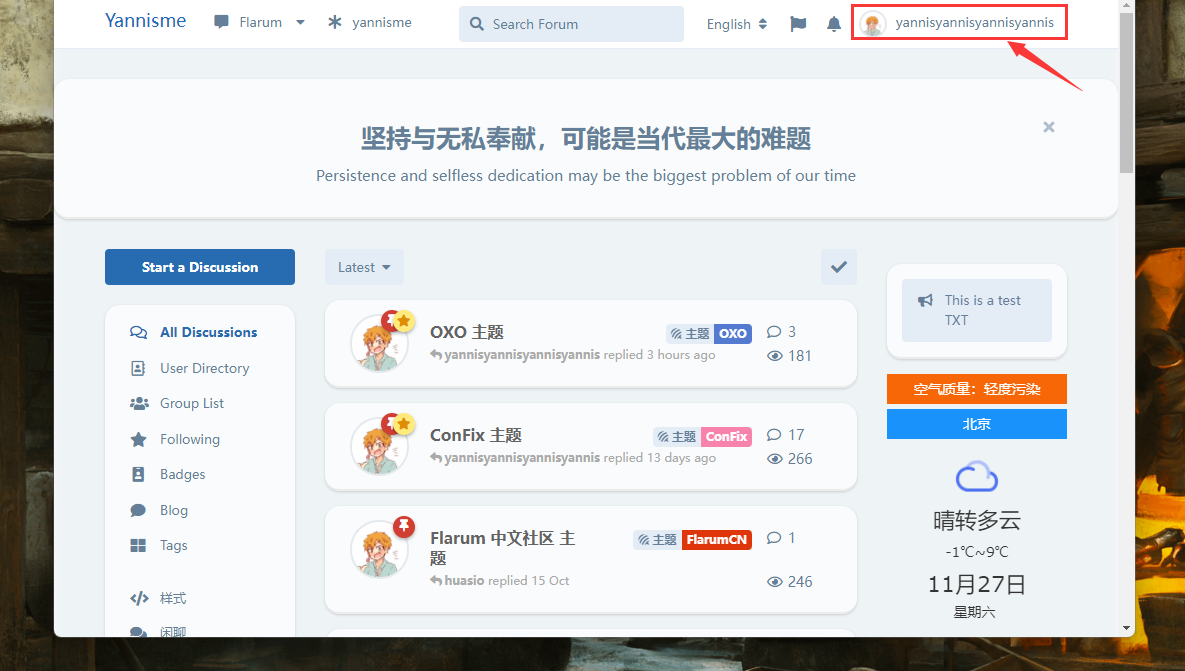The image size is (1185, 671).
Task: Open the OXO 主题 discussion
Action: (x=466, y=332)
